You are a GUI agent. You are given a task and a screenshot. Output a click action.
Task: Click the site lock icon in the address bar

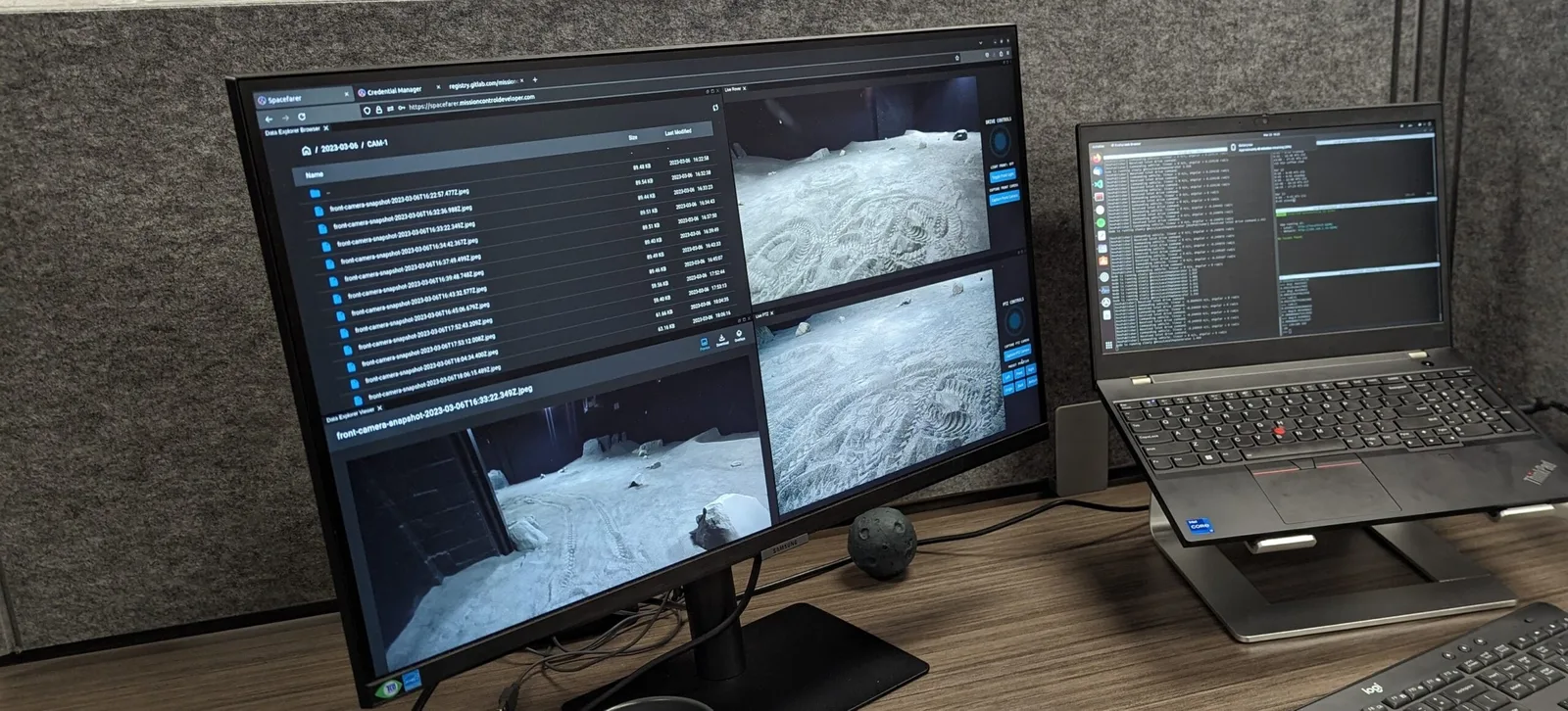378,110
